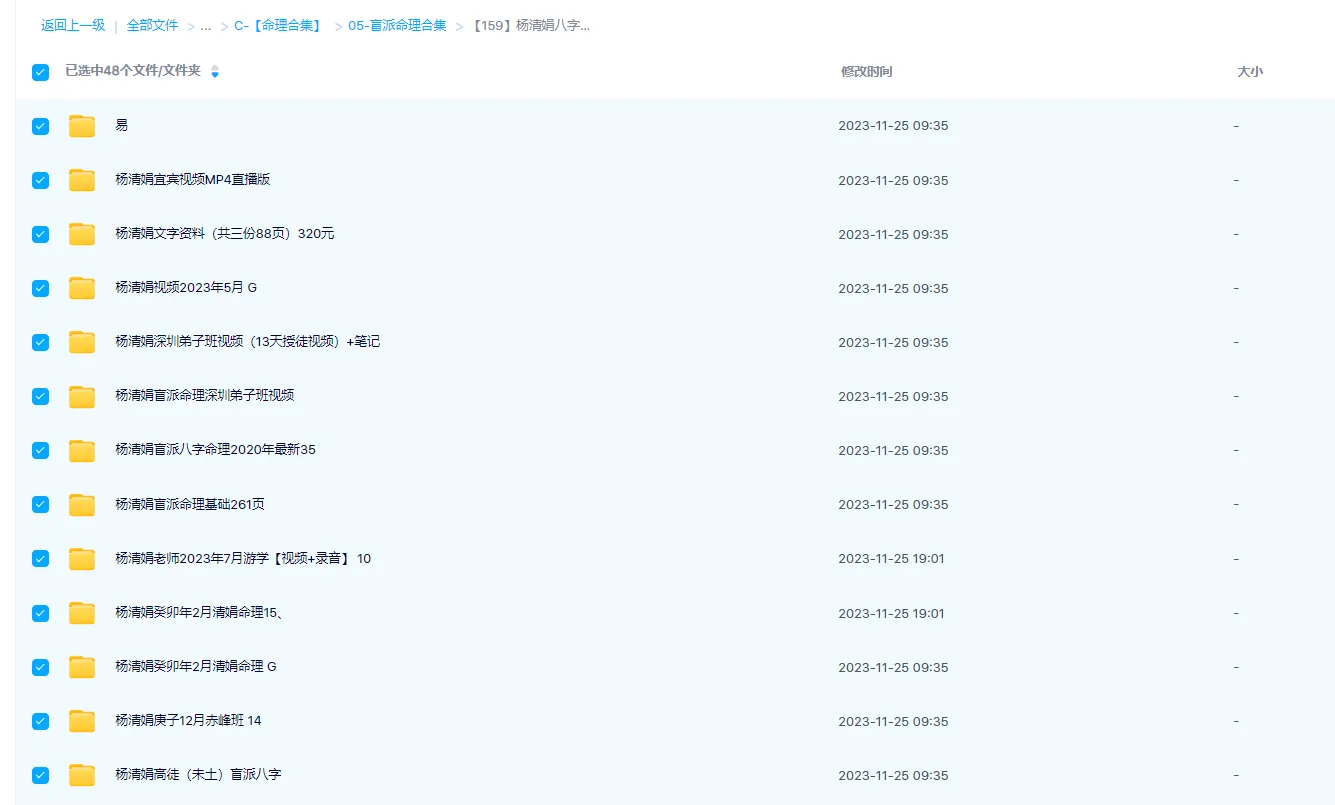Click folder icon of 杨清娟盲派命理基础261页
1335x805 pixels.
[x=82, y=505]
